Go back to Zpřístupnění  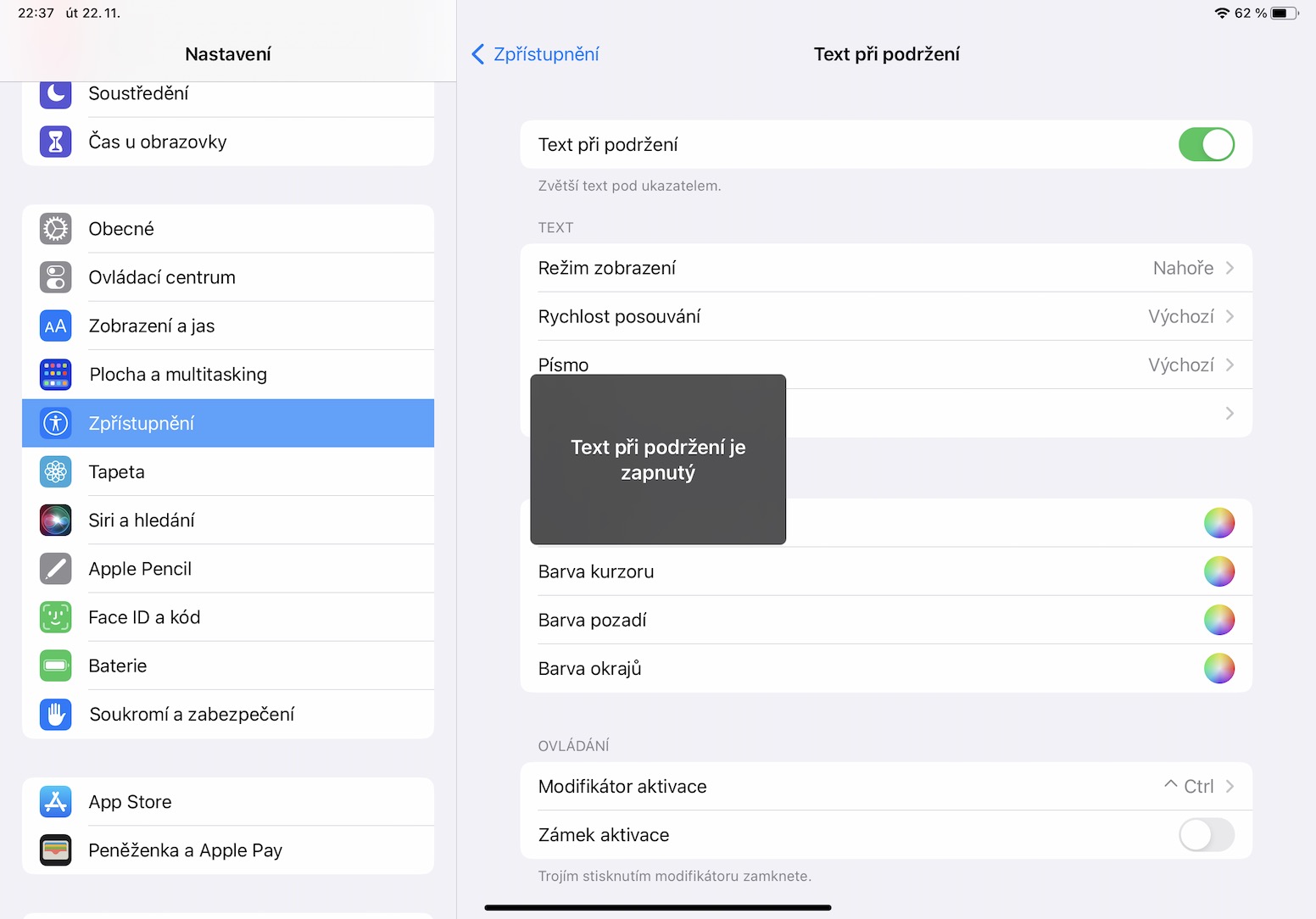pos(535,54)
